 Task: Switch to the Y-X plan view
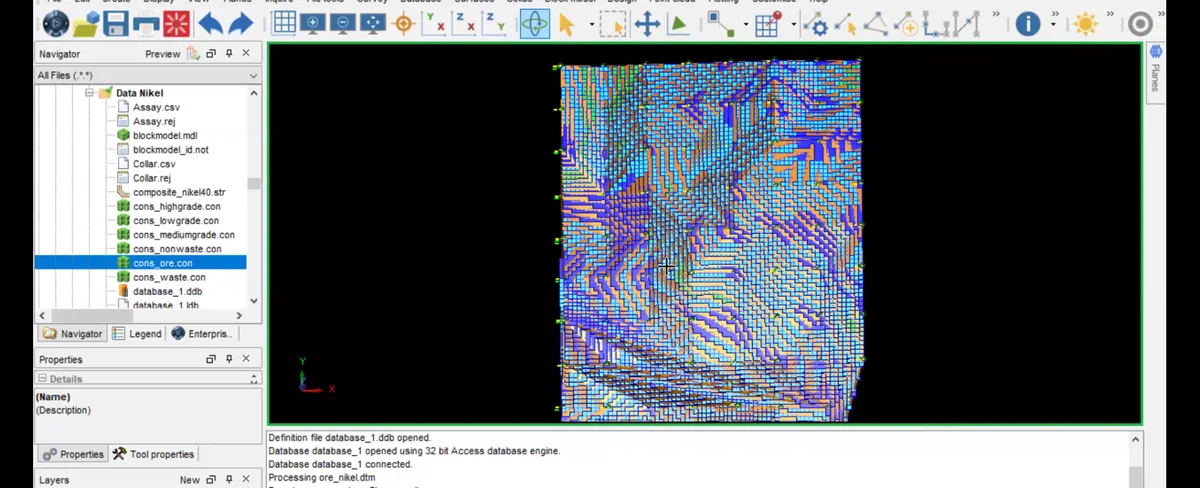434,23
